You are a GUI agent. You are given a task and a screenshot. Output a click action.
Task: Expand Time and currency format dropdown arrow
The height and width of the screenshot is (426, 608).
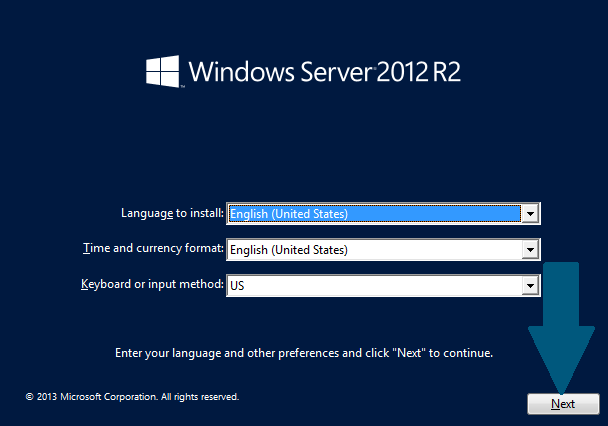point(530,250)
